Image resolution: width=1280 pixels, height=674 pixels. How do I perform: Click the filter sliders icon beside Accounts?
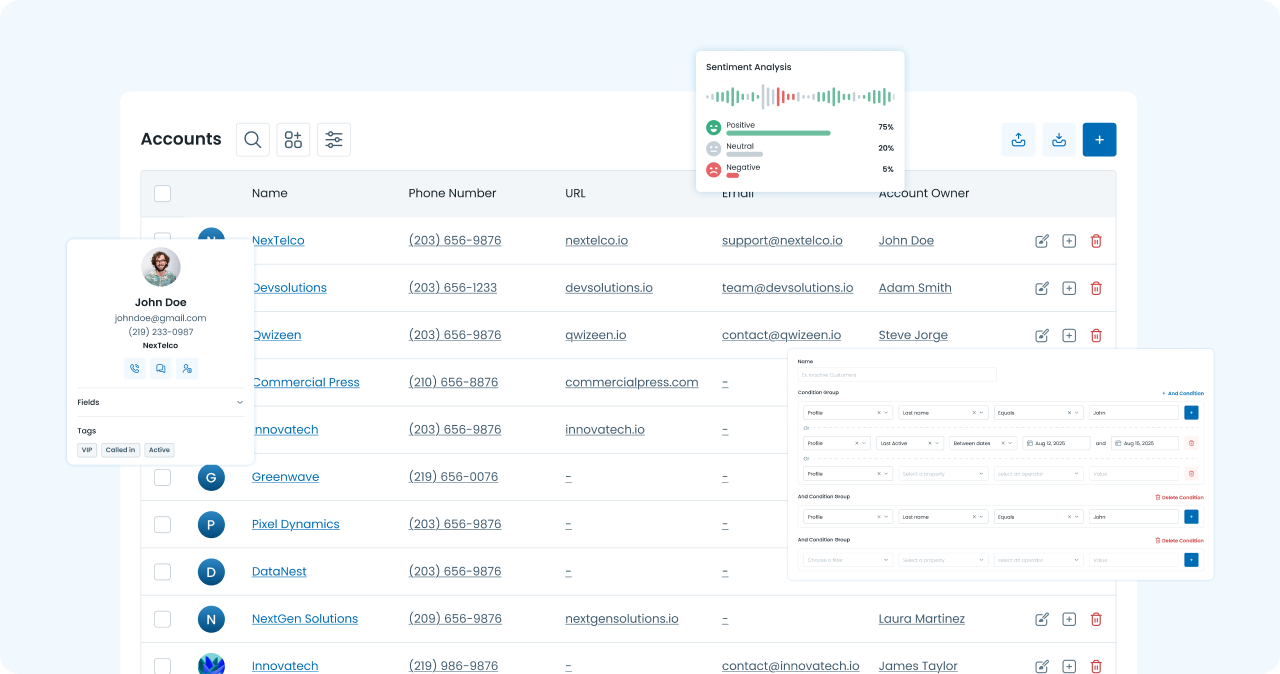(x=334, y=140)
